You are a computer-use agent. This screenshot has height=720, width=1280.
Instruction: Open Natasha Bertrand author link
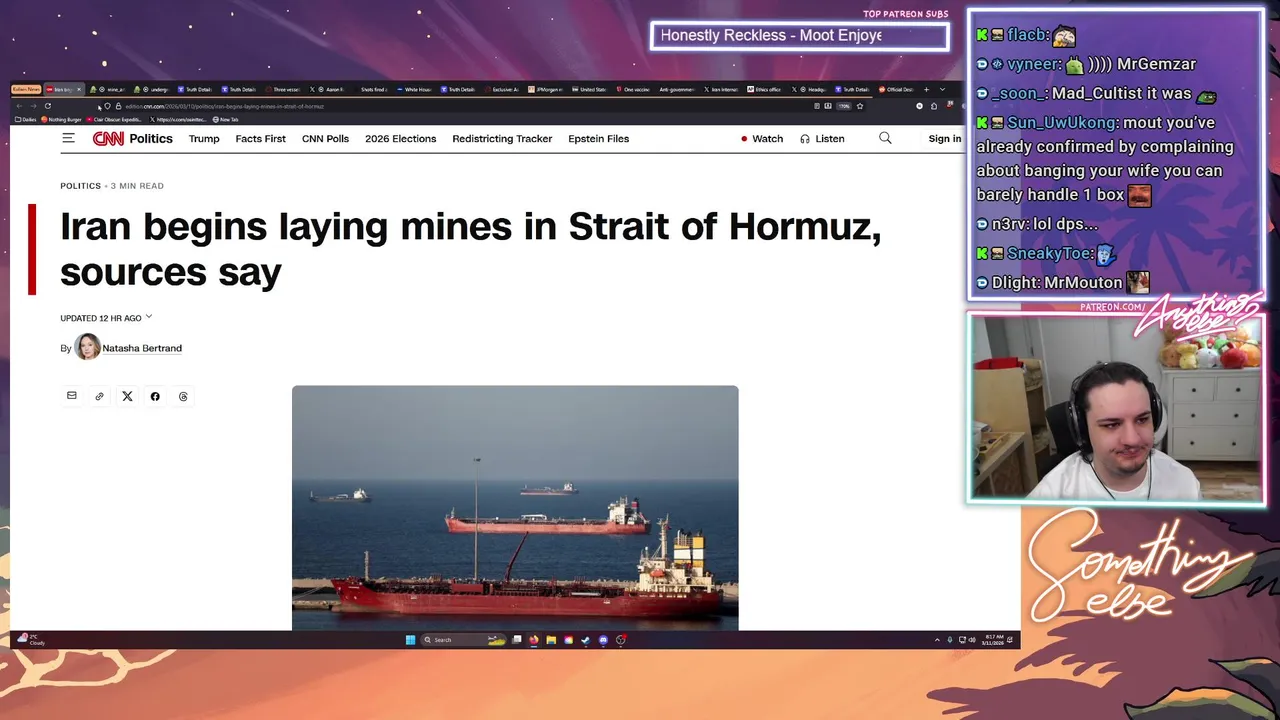point(142,348)
